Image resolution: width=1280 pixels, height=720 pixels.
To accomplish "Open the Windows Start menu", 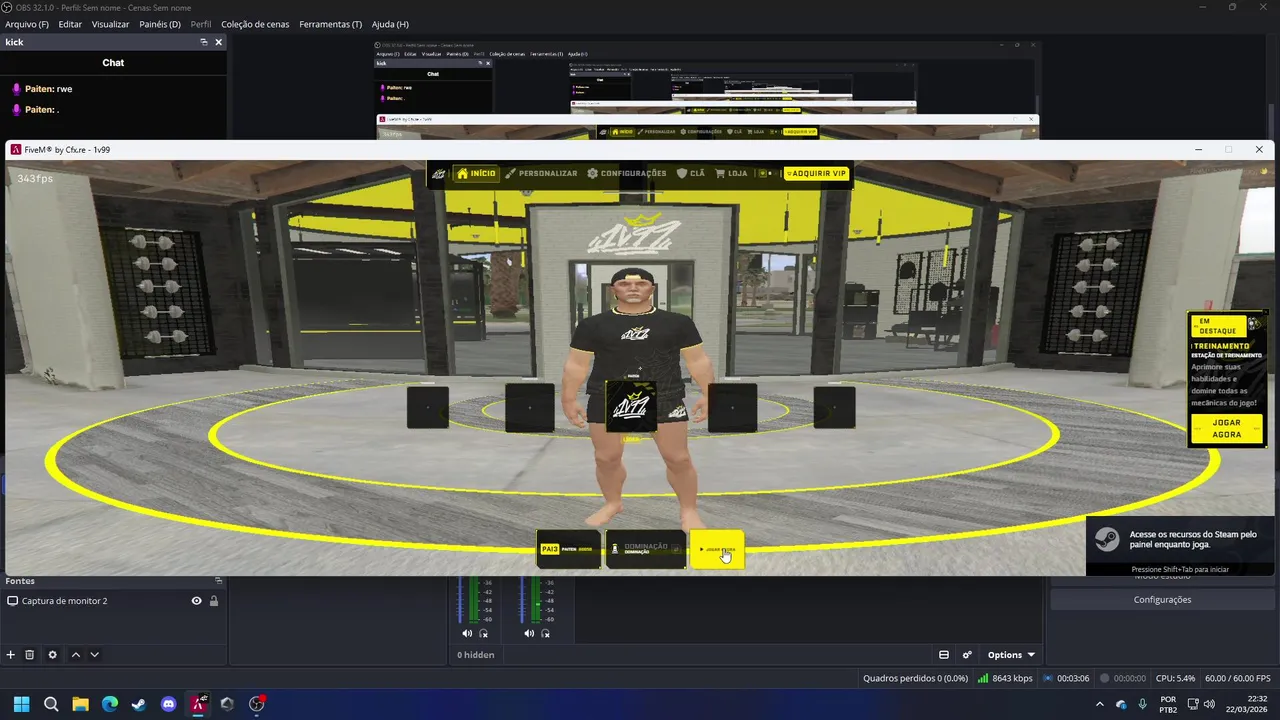I will click(21, 704).
